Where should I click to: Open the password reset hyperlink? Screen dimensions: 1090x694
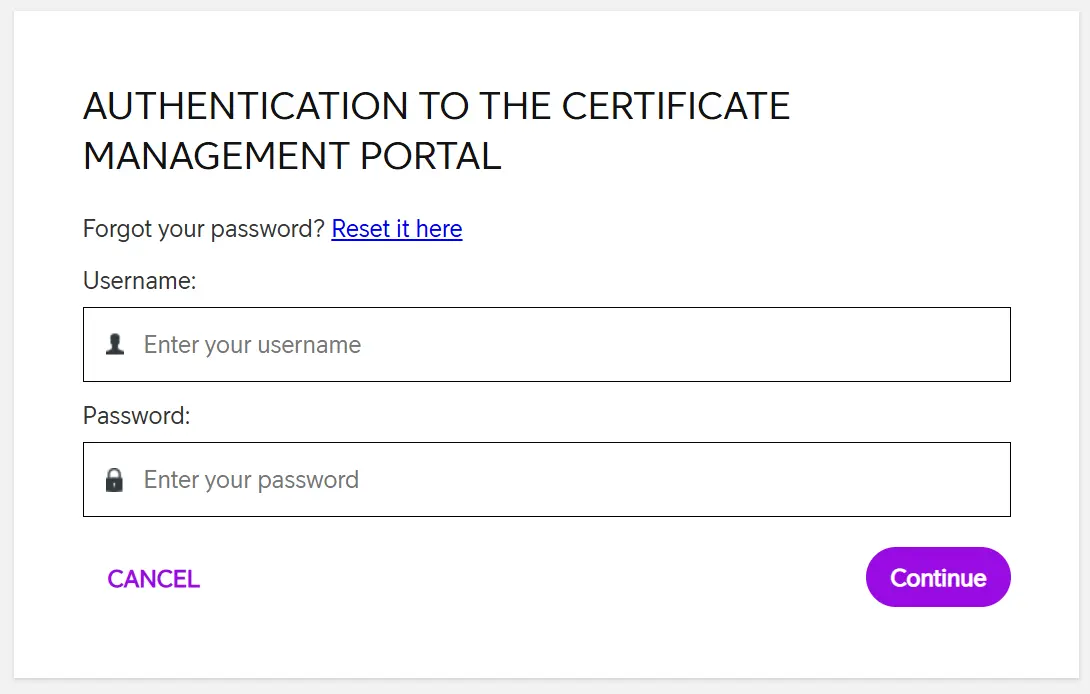pyautogui.click(x=397, y=229)
